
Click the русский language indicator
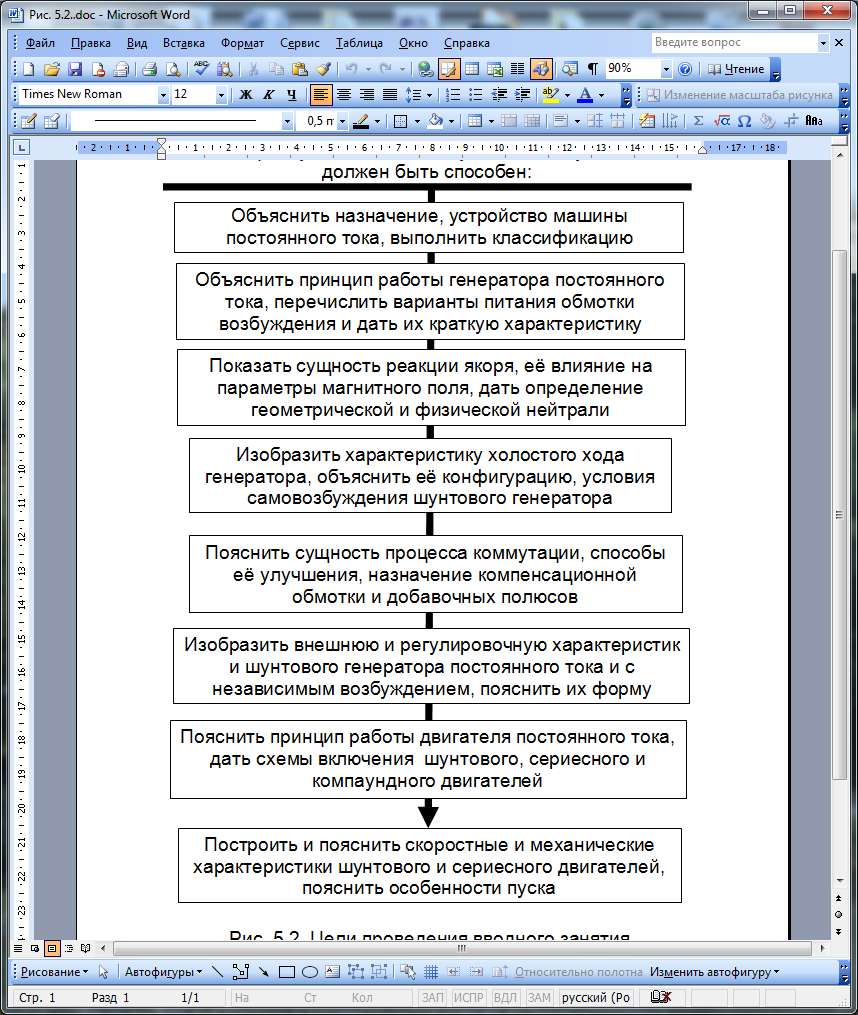click(x=596, y=998)
